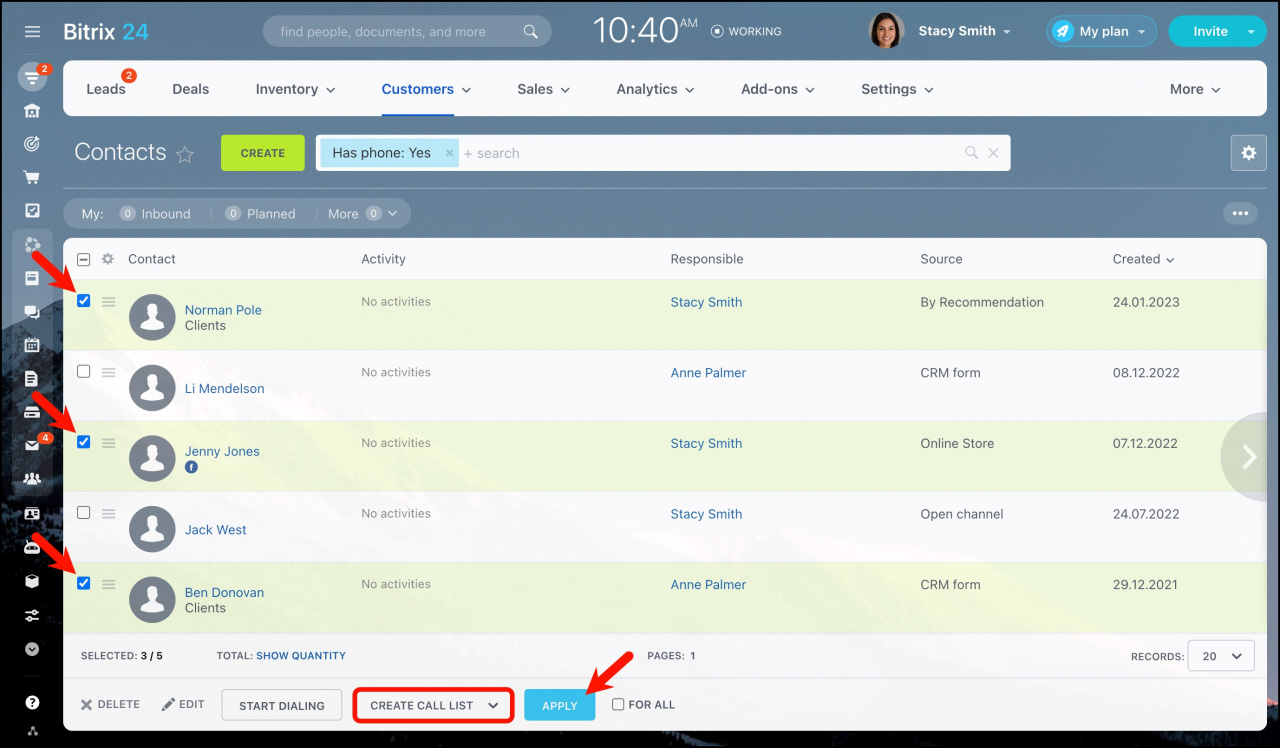Open the mail icon with badge 4

coord(32,446)
